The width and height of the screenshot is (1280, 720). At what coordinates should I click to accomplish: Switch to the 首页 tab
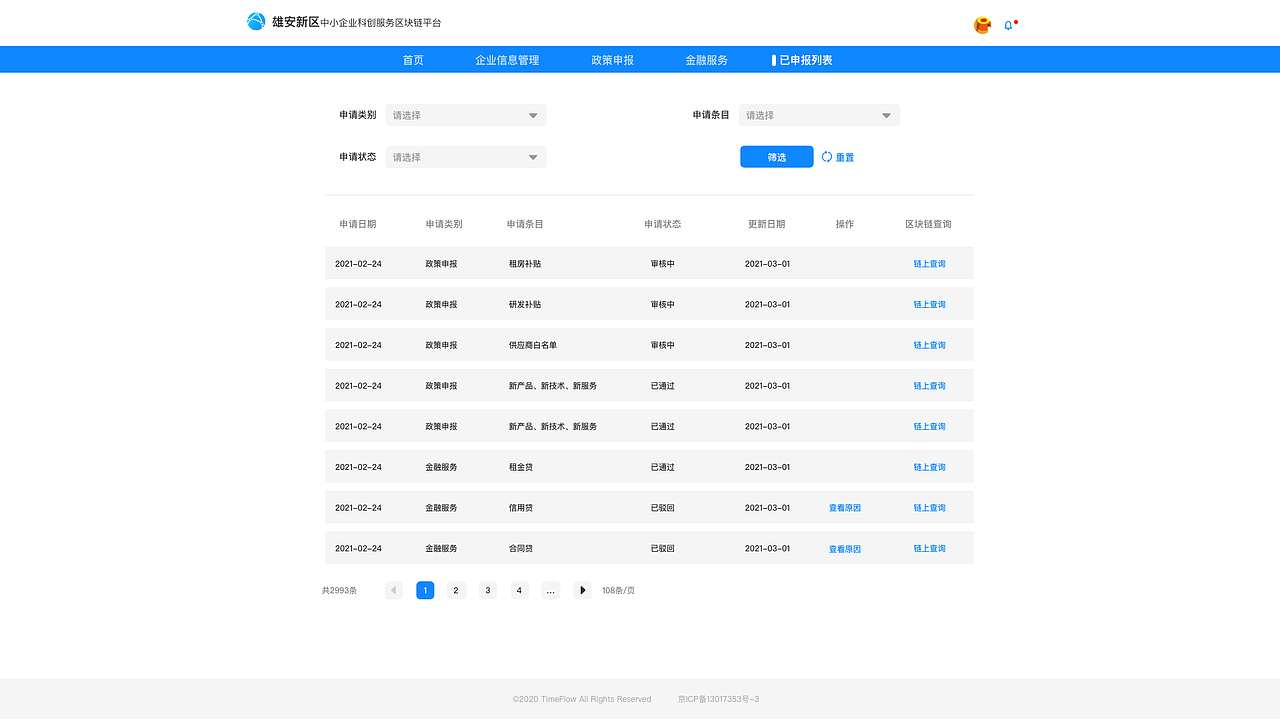click(413, 59)
